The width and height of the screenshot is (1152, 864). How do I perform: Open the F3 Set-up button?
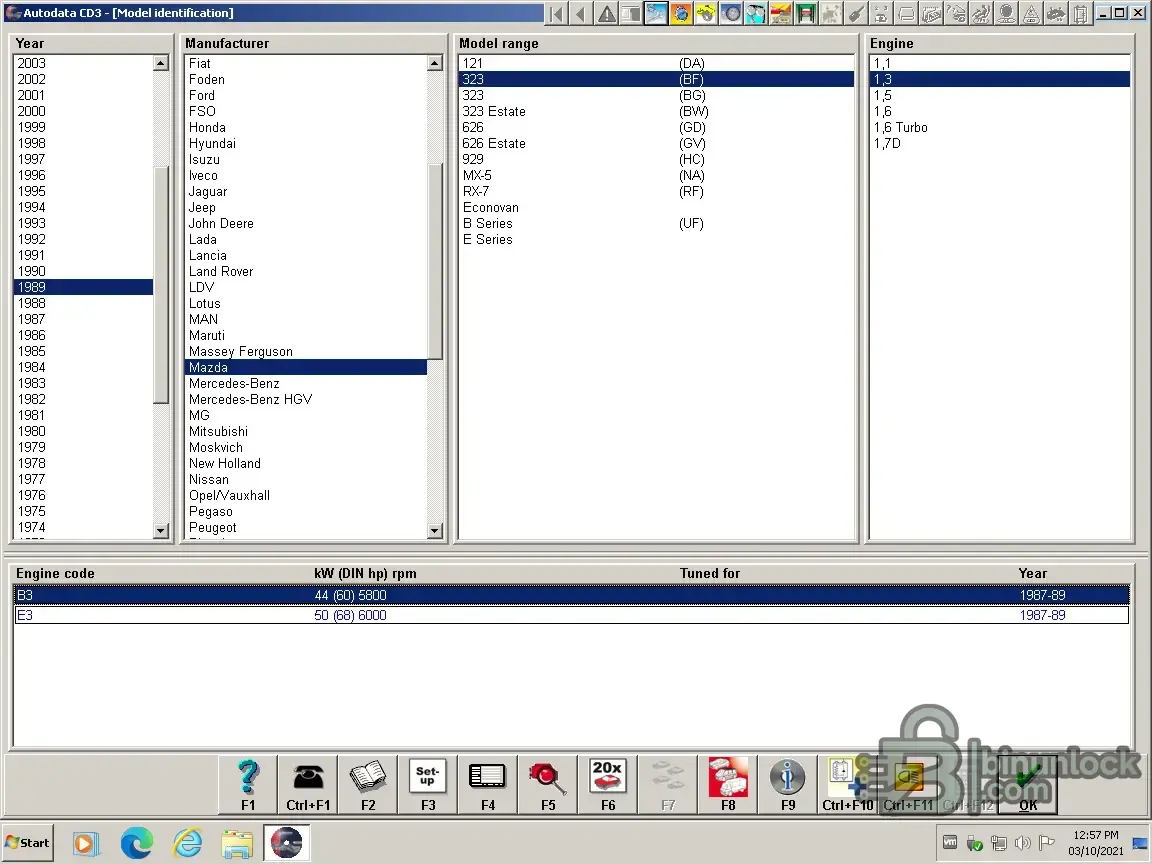coord(428,784)
